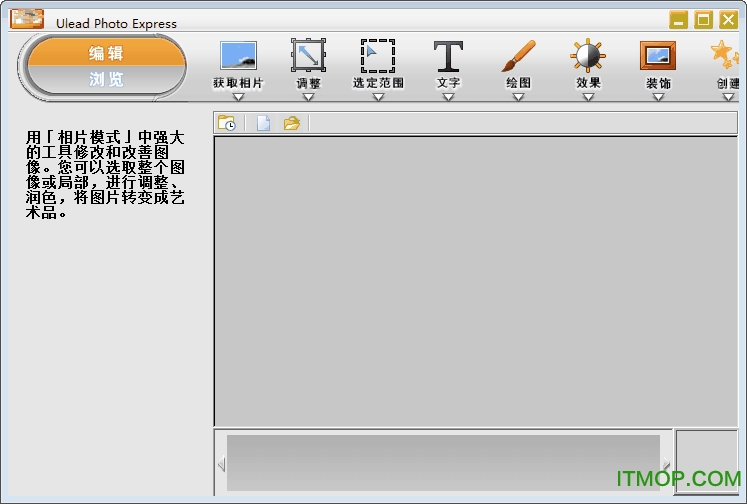747x504 pixels.
Task: Choose the 文字 (Text) tool icon
Action: pyautogui.click(x=448, y=56)
